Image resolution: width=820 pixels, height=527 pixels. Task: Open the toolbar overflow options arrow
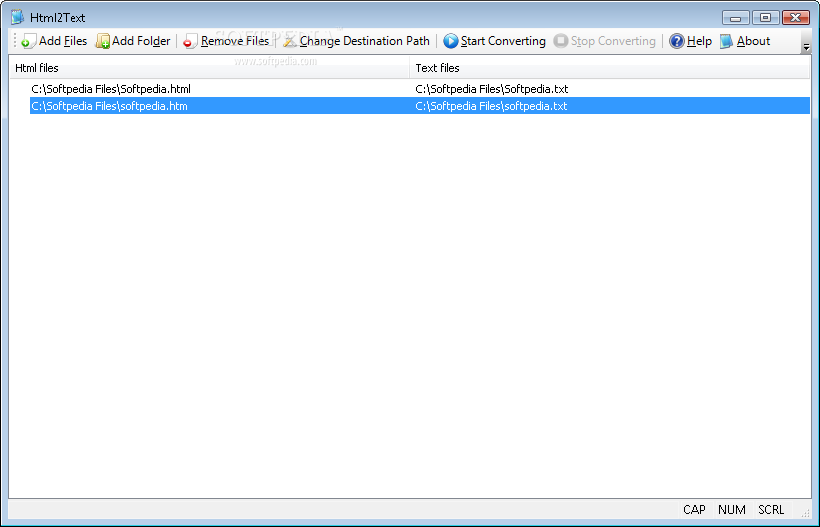click(x=806, y=46)
